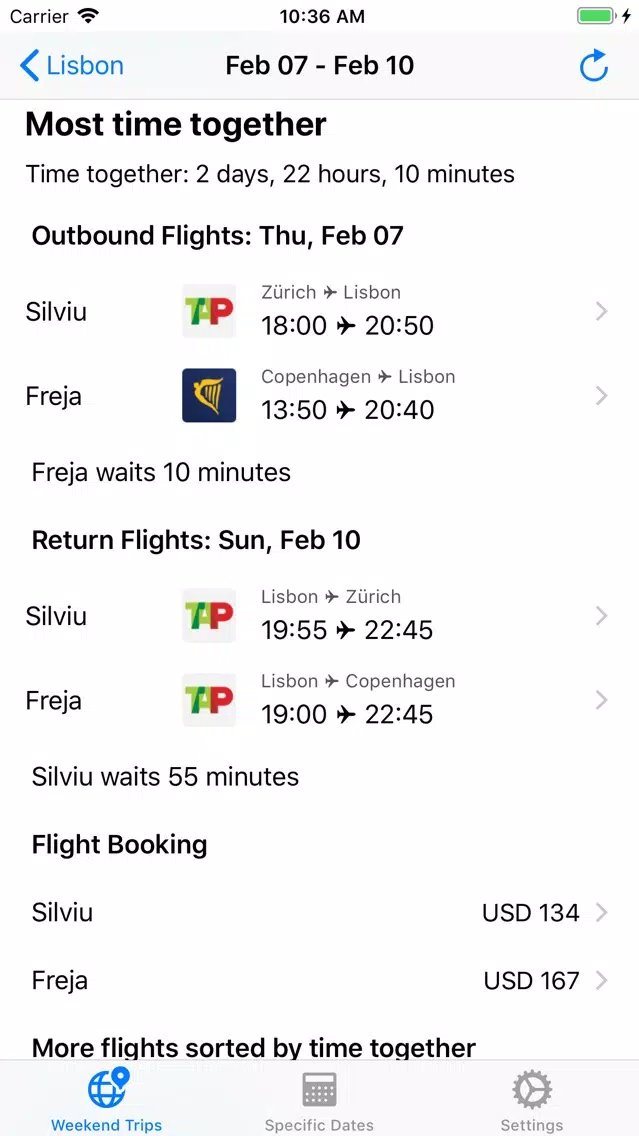
Task: Expand Silviu's Lisbon to Zürich flight chevron
Action: pos(601,616)
